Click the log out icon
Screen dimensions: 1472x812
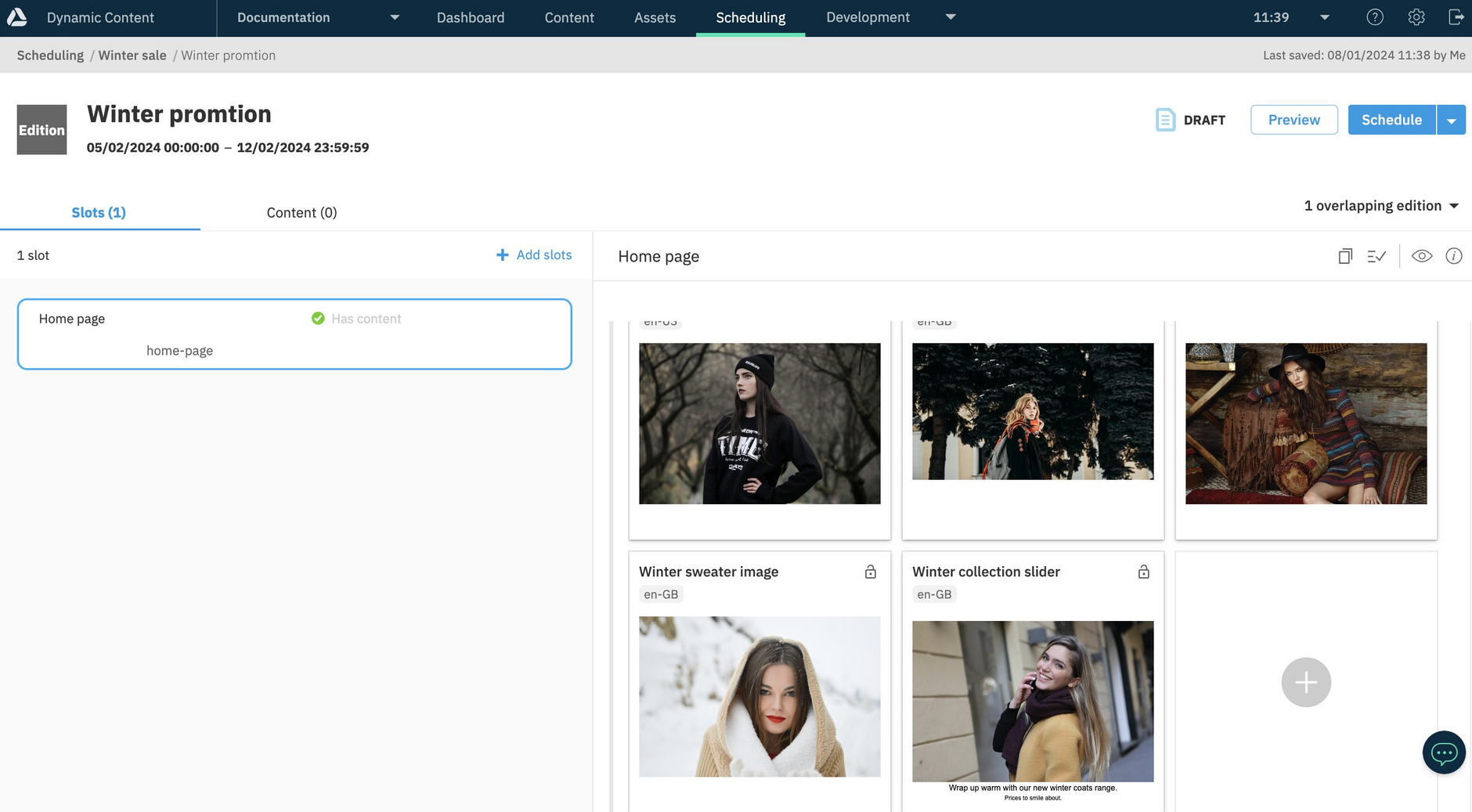1456,17
